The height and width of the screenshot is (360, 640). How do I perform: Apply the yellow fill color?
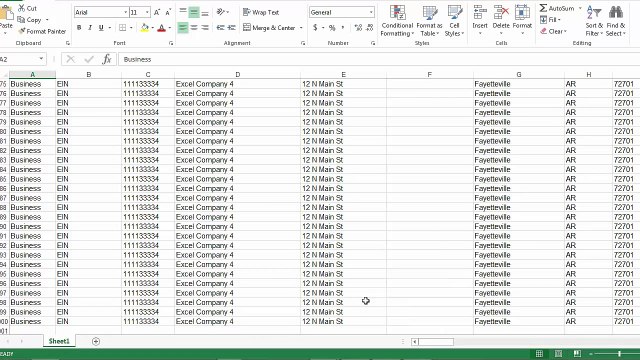(144, 28)
